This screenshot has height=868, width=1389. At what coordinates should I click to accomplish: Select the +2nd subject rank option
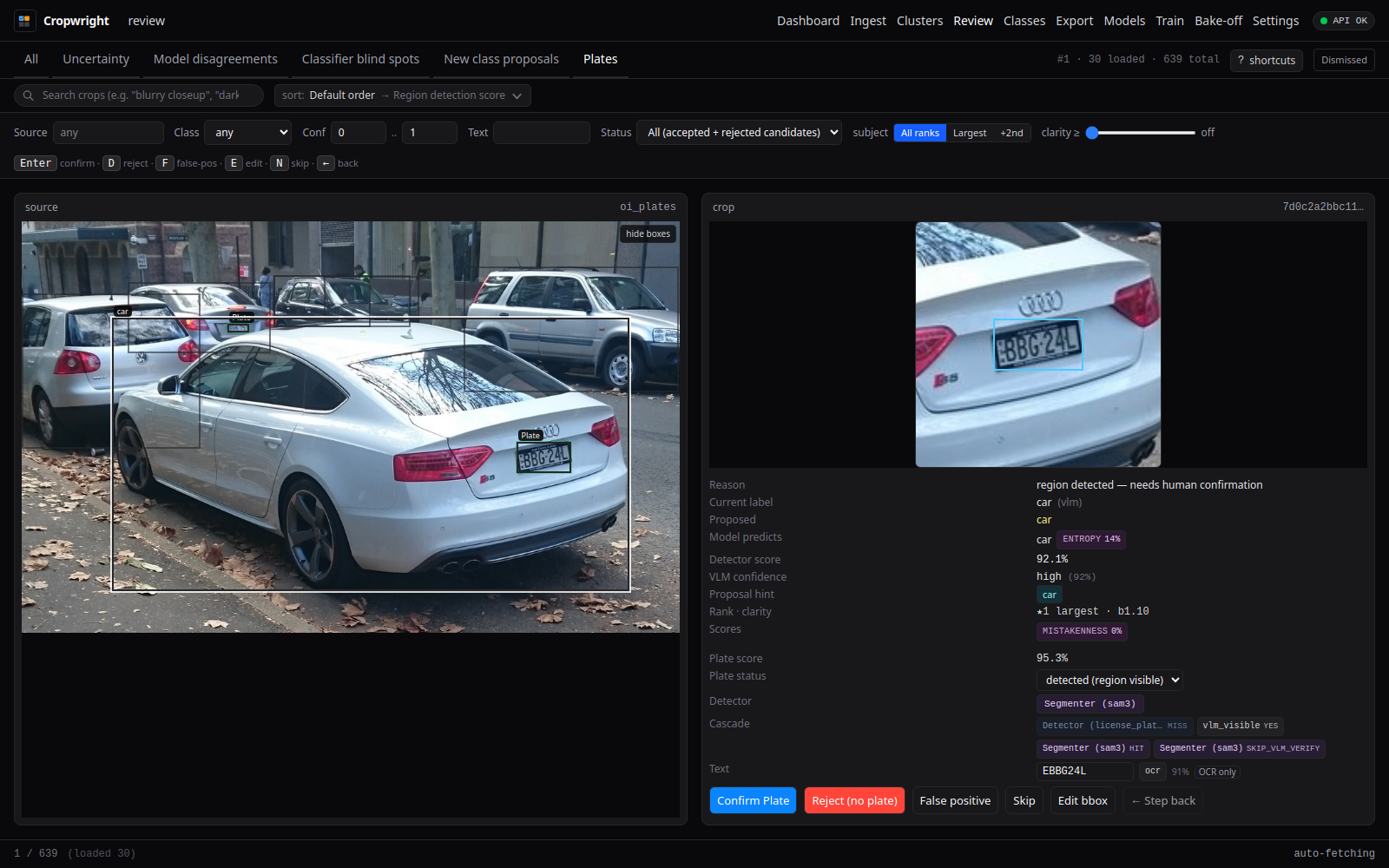click(x=1011, y=133)
